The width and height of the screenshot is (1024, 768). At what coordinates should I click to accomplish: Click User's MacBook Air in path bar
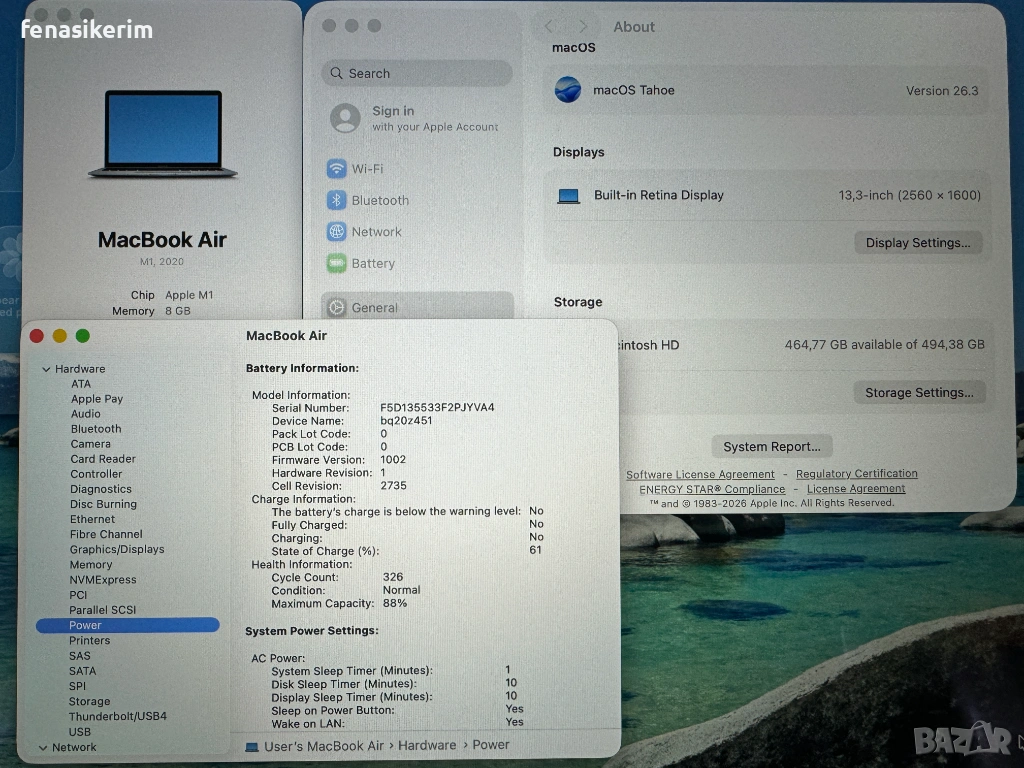(324, 746)
